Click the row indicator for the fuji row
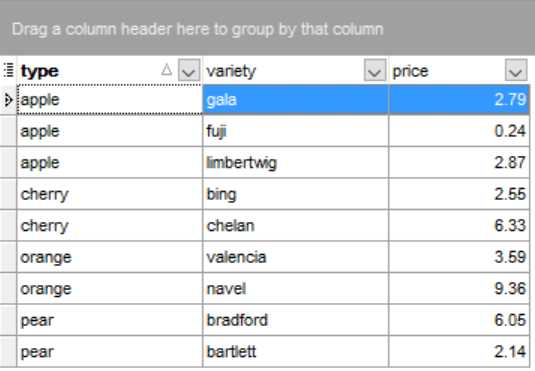The image size is (535, 371). pos(8,131)
